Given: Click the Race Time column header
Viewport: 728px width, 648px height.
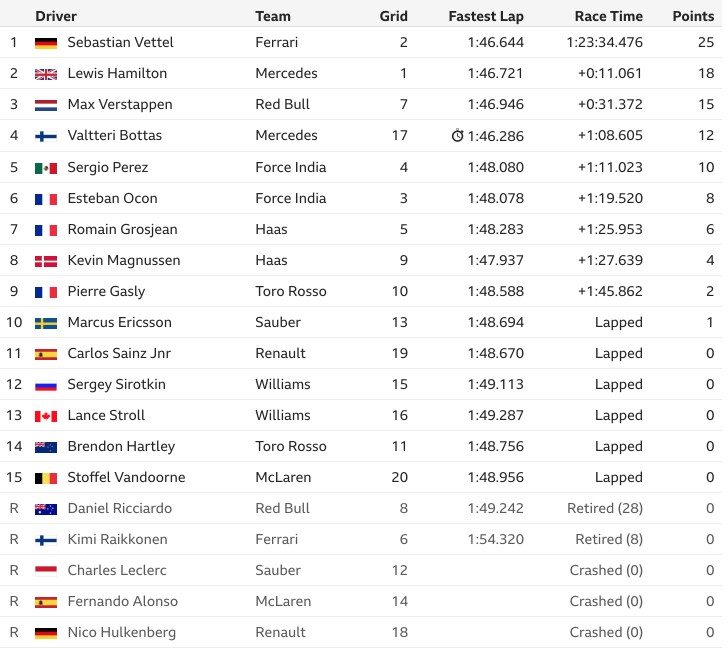Looking at the screenshot, I should point(609,16).
